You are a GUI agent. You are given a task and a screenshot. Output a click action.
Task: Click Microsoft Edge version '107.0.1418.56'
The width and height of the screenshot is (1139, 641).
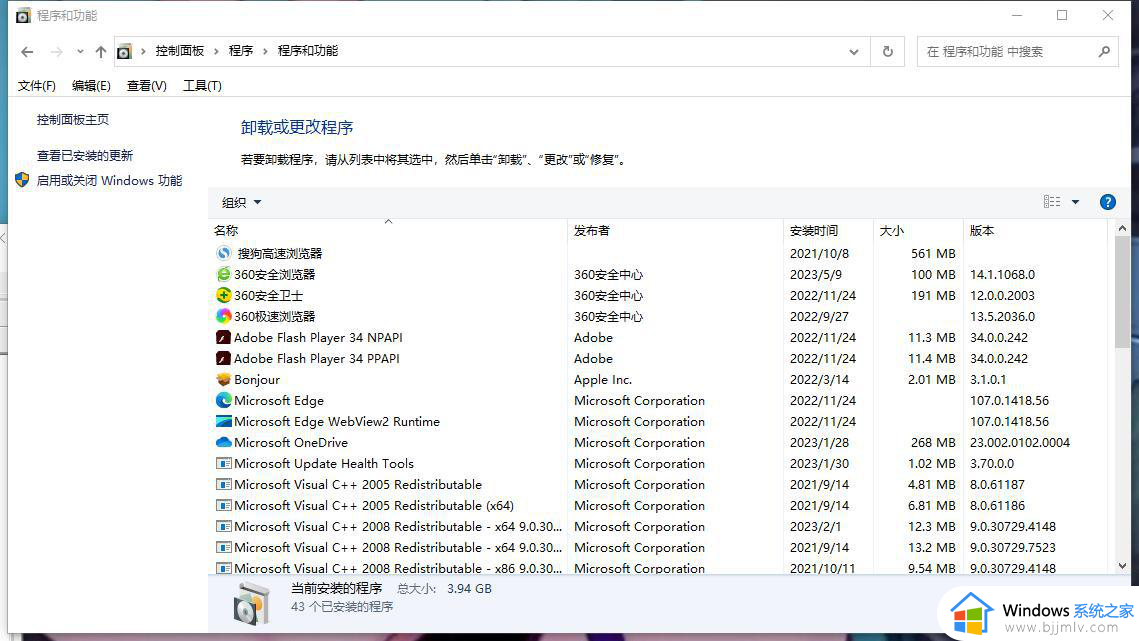click(1009, 400)
